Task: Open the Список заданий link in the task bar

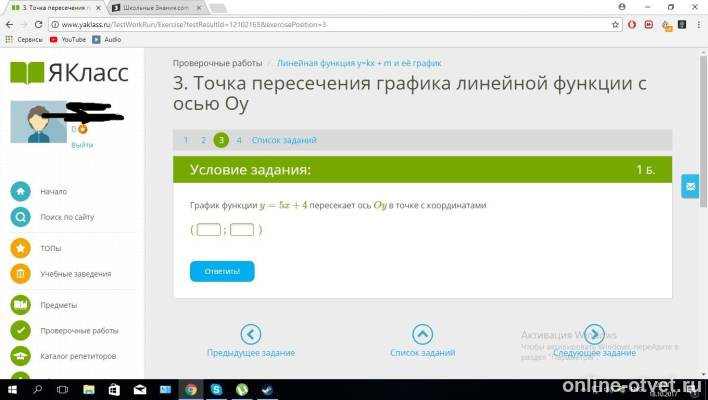Action: coord(284,140)
